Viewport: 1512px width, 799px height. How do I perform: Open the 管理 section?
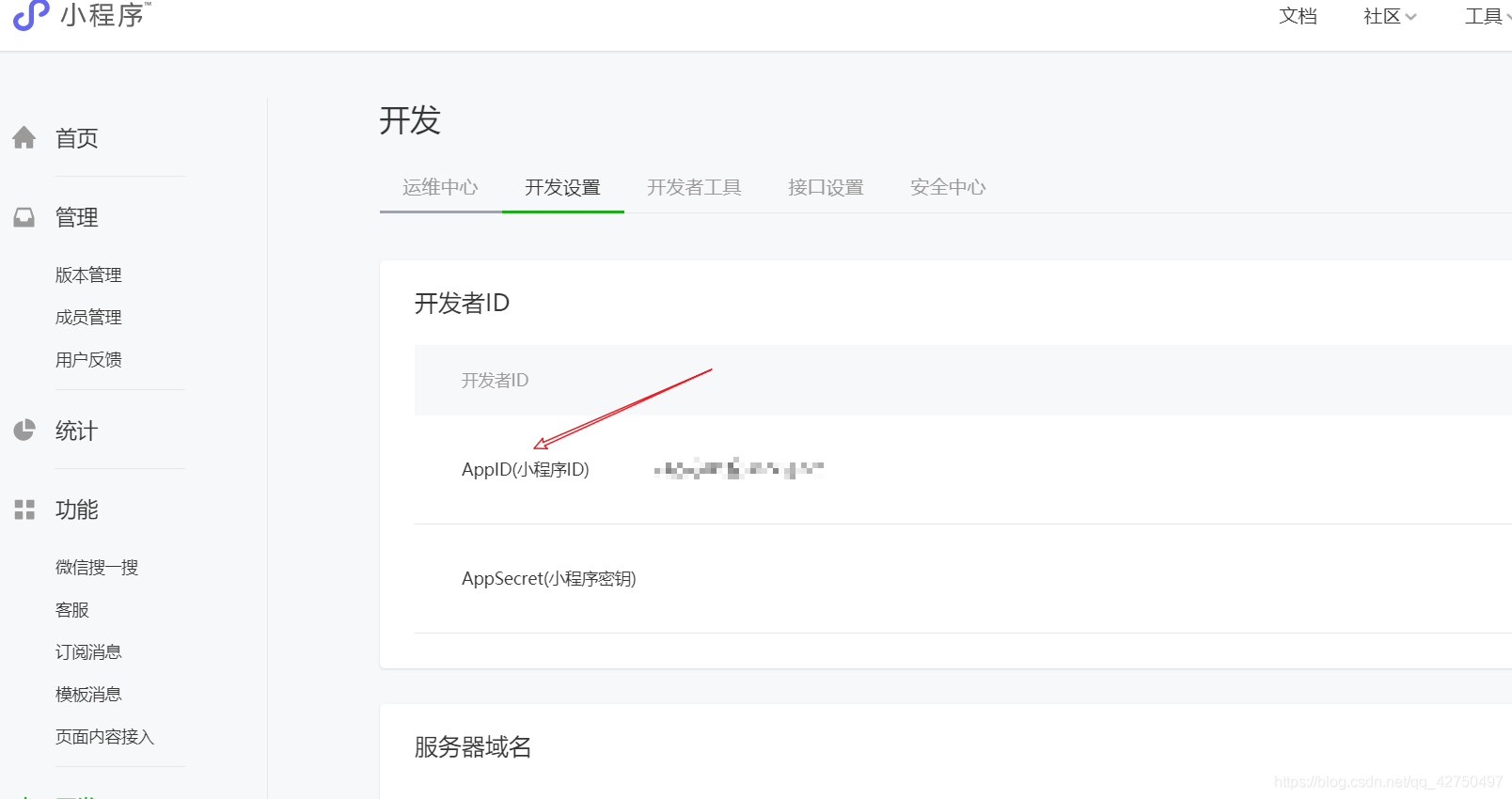(77, 217)
